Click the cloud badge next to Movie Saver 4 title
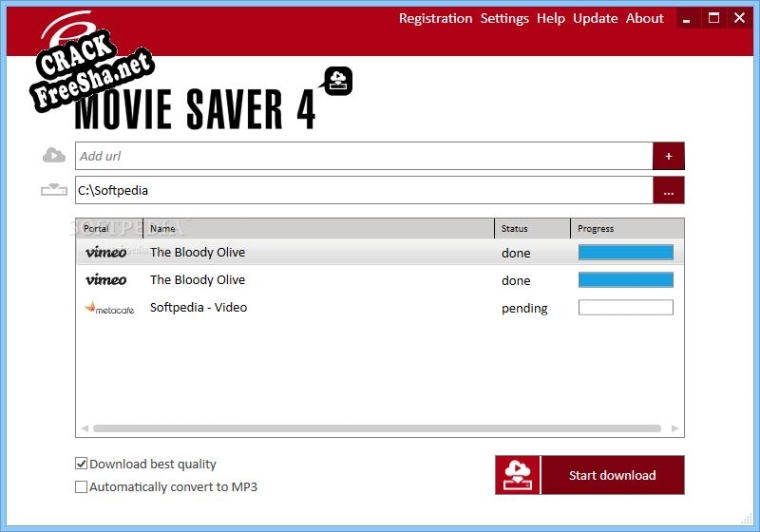760x532 pixels. pyautogui.click(x=338, y=81)
